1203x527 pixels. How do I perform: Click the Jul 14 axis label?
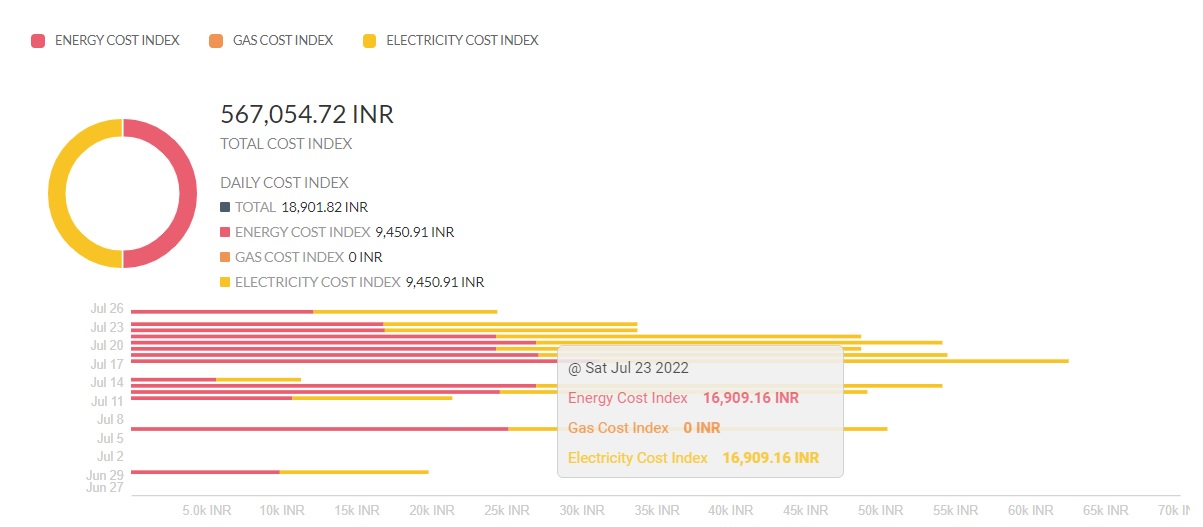[x=107, y=383]
